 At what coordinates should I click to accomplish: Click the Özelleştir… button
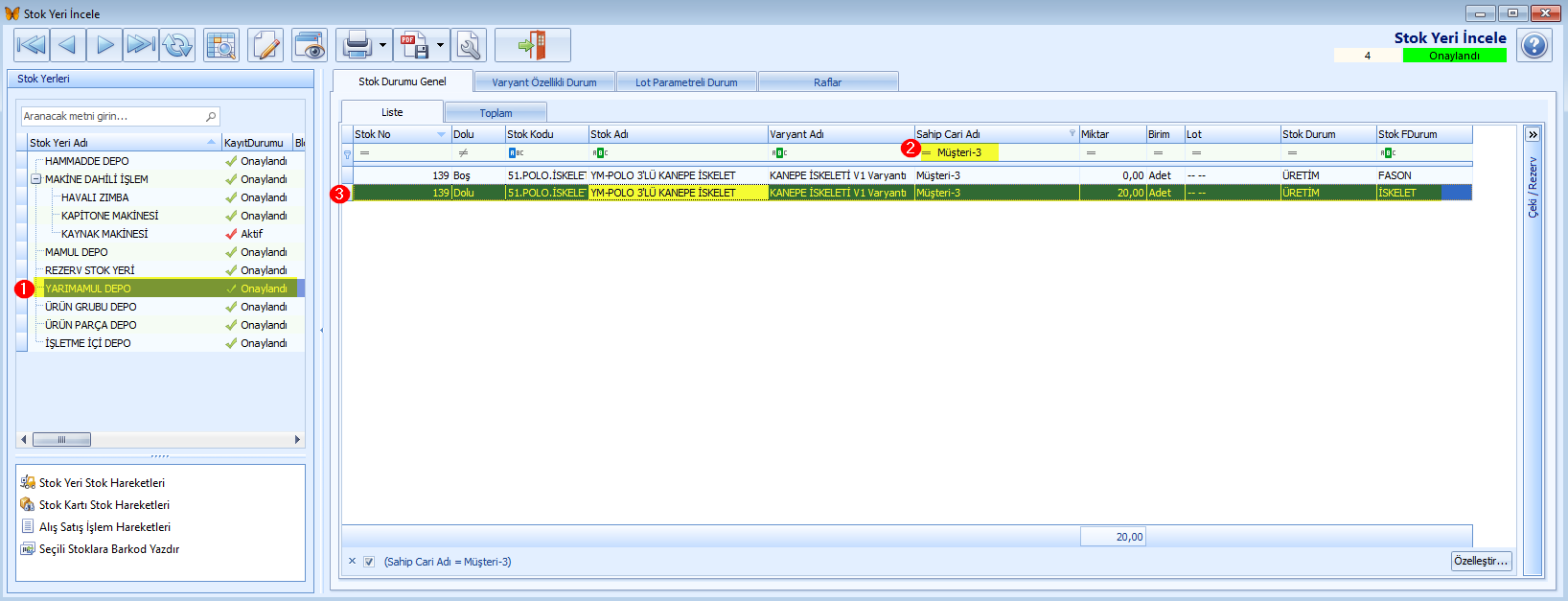click(1482, 562)
